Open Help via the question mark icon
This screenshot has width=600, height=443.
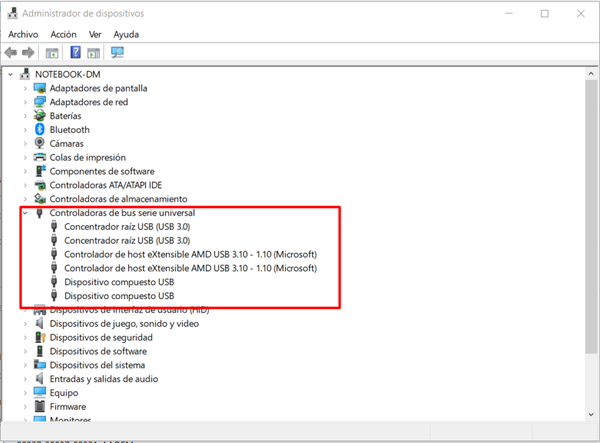coord(75,52)
